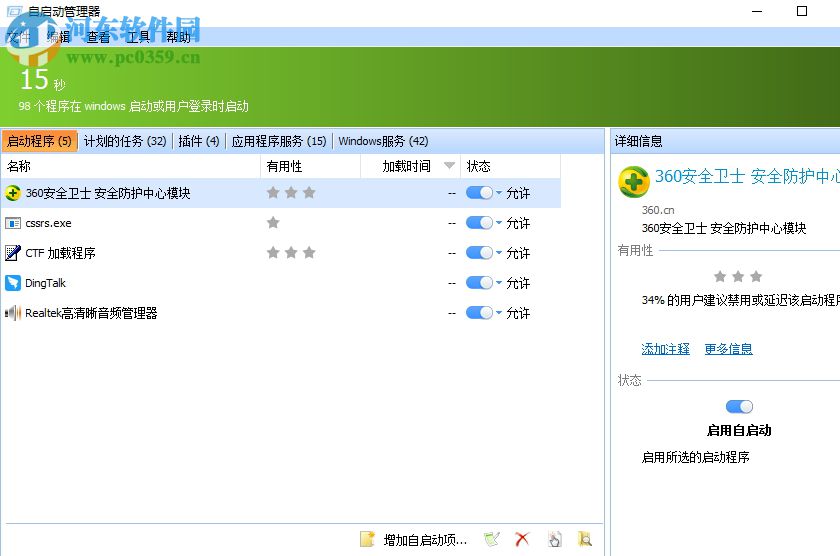Image resolution: width=840 pixels, height=556 pixels.
Task: Maximize the 自启动管理器 window
Action: [x=802, y=11]
